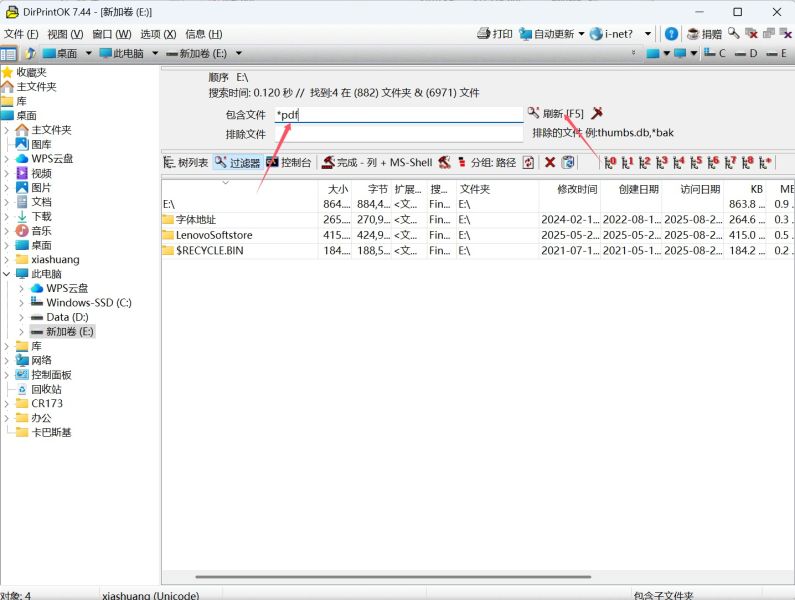Collapse the 此电脑 tree node
This screenshot has height=600, width=795.
pos(7,274)
